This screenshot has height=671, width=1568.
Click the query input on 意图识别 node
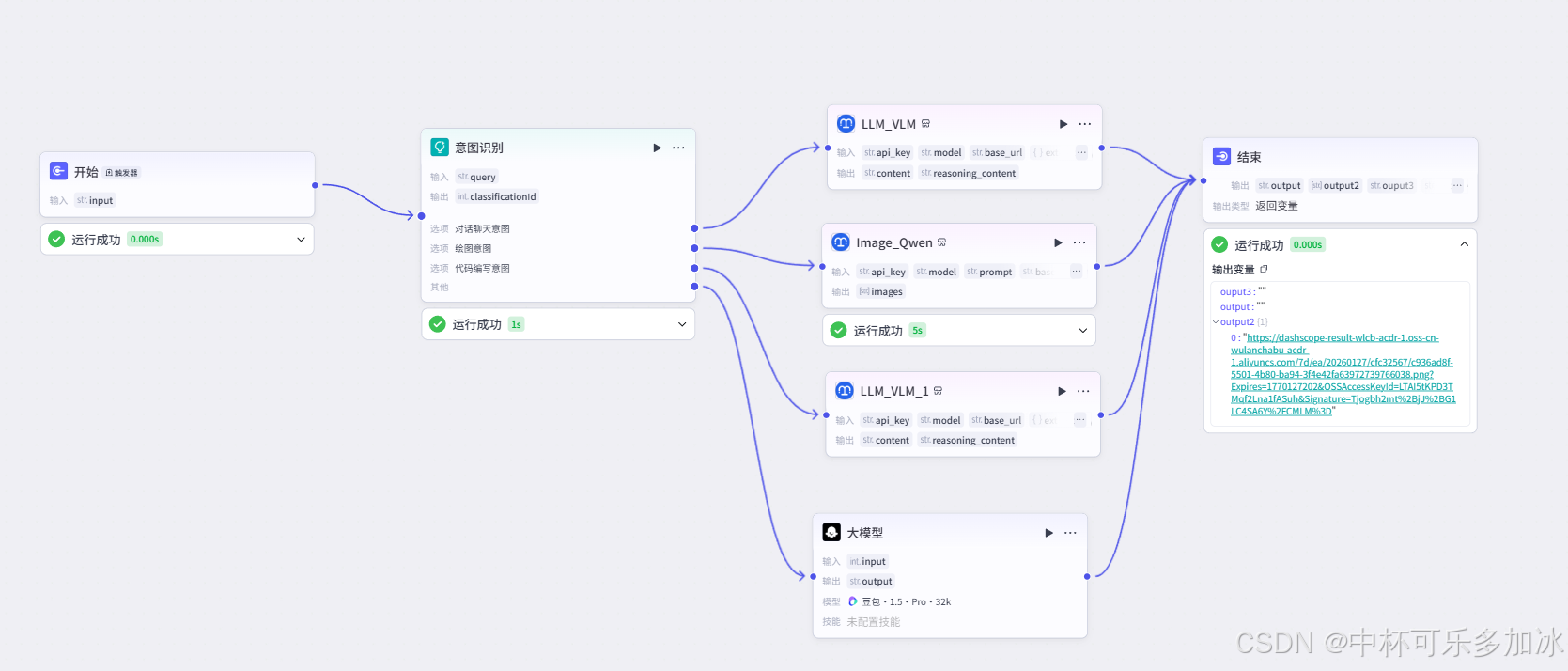click(x=476, y=177)
